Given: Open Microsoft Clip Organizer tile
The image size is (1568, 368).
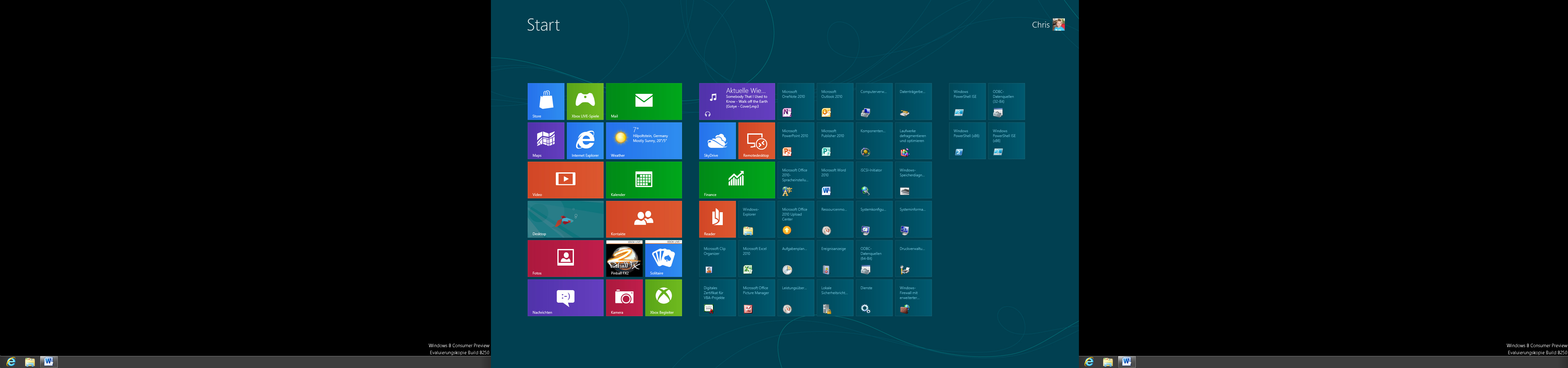Looking at the screenshot, I should click(x=717, y=258).
